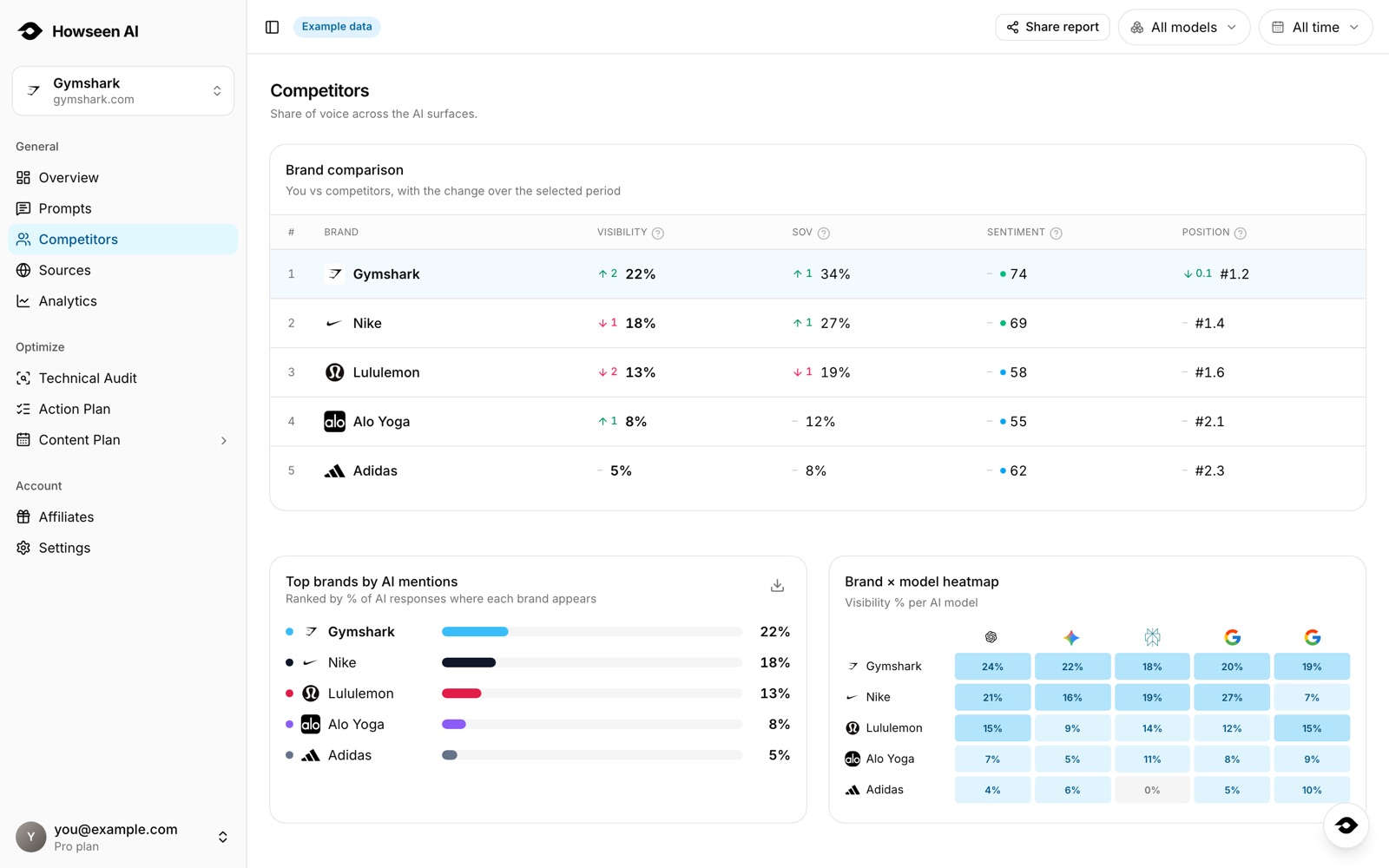Viewport: 1389px width, 868px height.
Task: Open the floating Howseen chat button
Action: coord(1346,825)
